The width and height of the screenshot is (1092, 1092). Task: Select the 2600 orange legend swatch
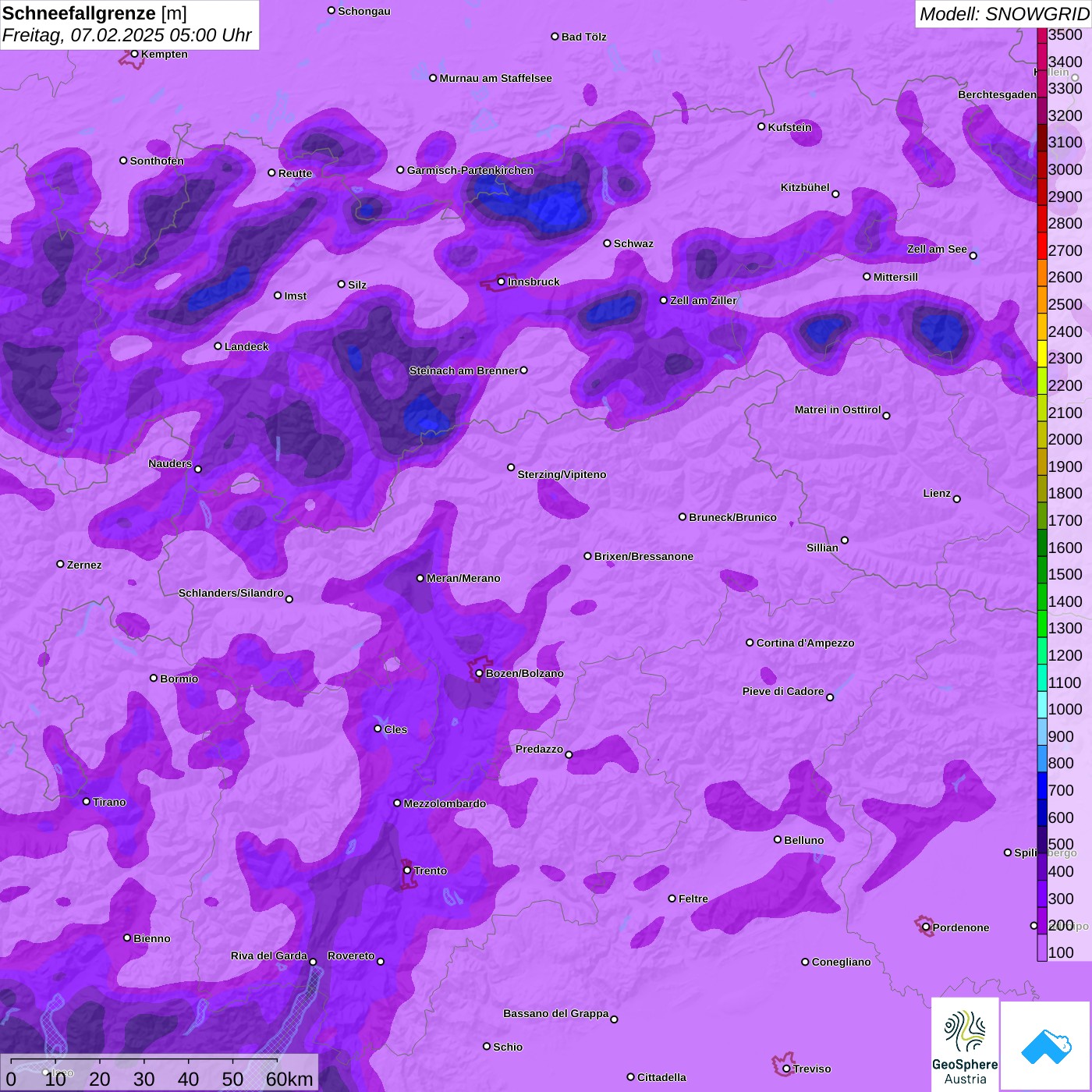pos(1042,274)
